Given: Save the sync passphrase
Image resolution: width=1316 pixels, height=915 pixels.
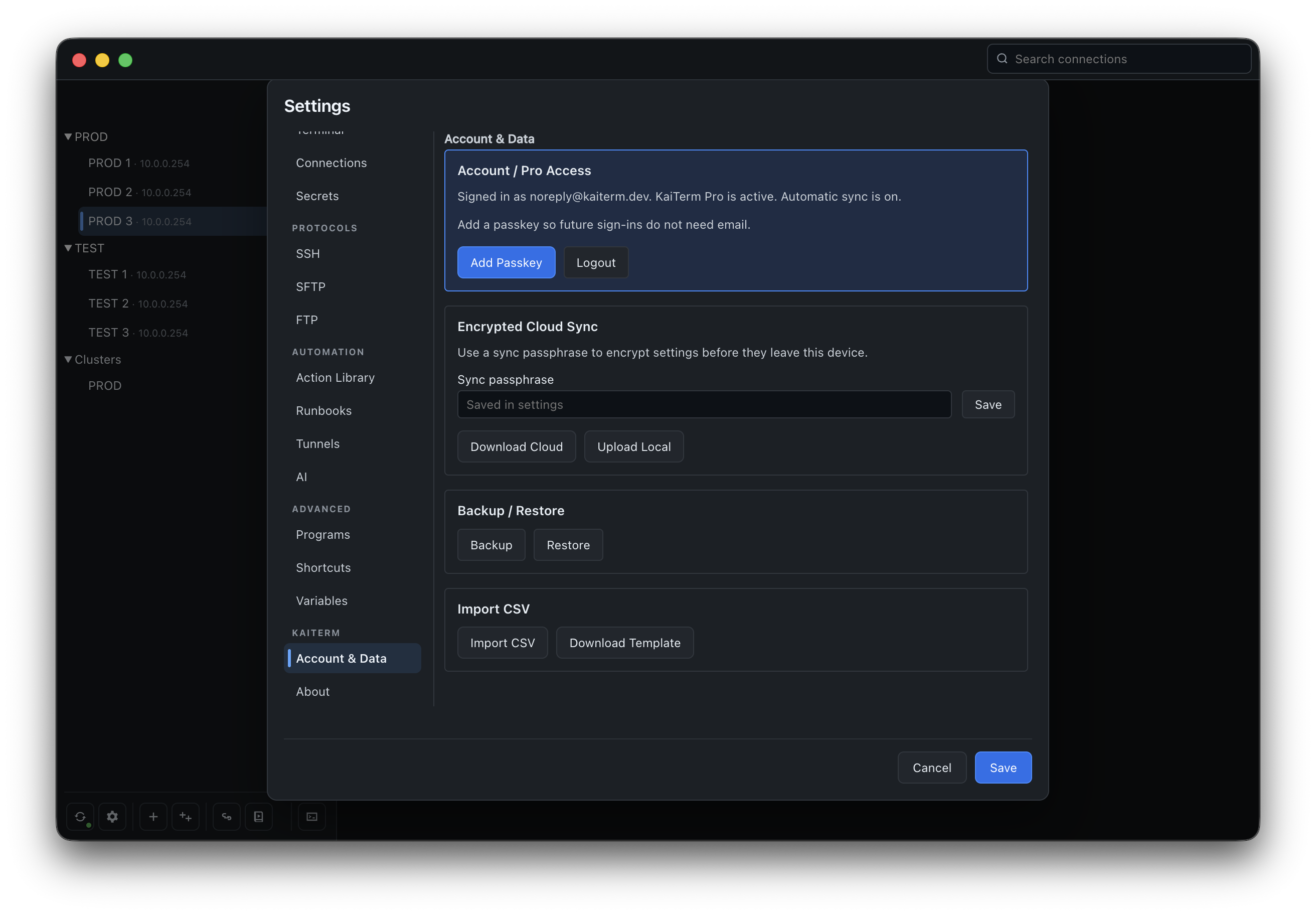Looking at the screenshot, I should (988, 404).
